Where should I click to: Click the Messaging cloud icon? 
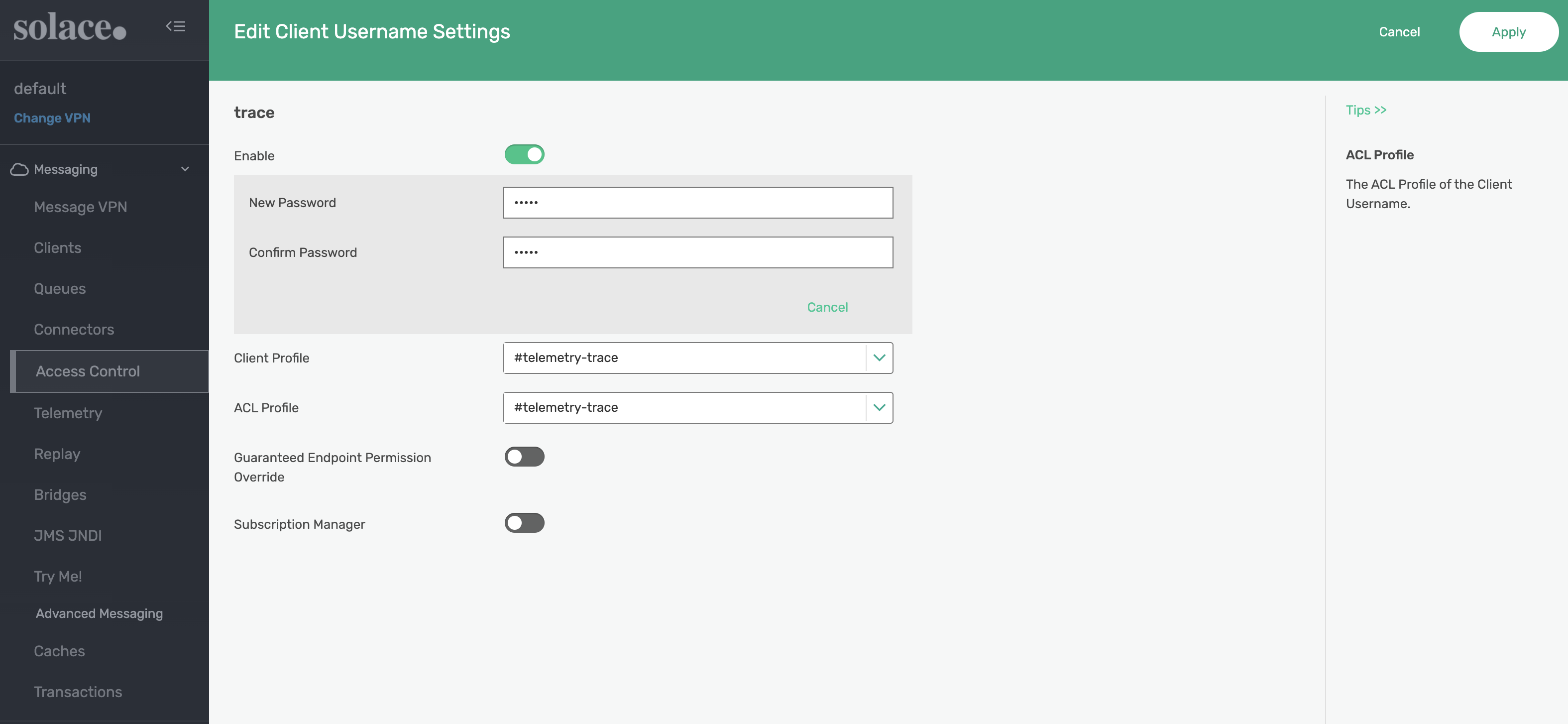click(19, 169)
